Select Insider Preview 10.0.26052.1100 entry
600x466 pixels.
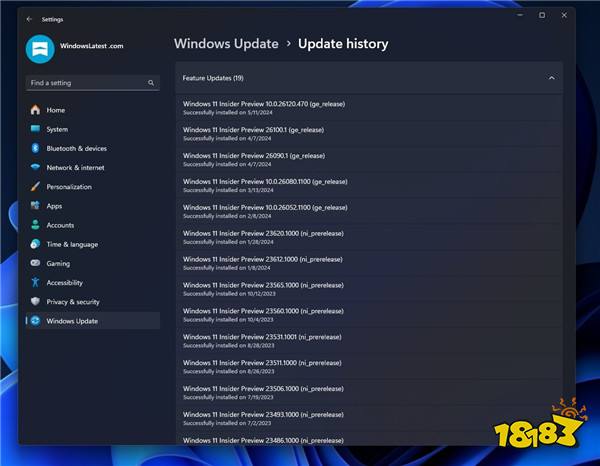(x=369, y=211)
